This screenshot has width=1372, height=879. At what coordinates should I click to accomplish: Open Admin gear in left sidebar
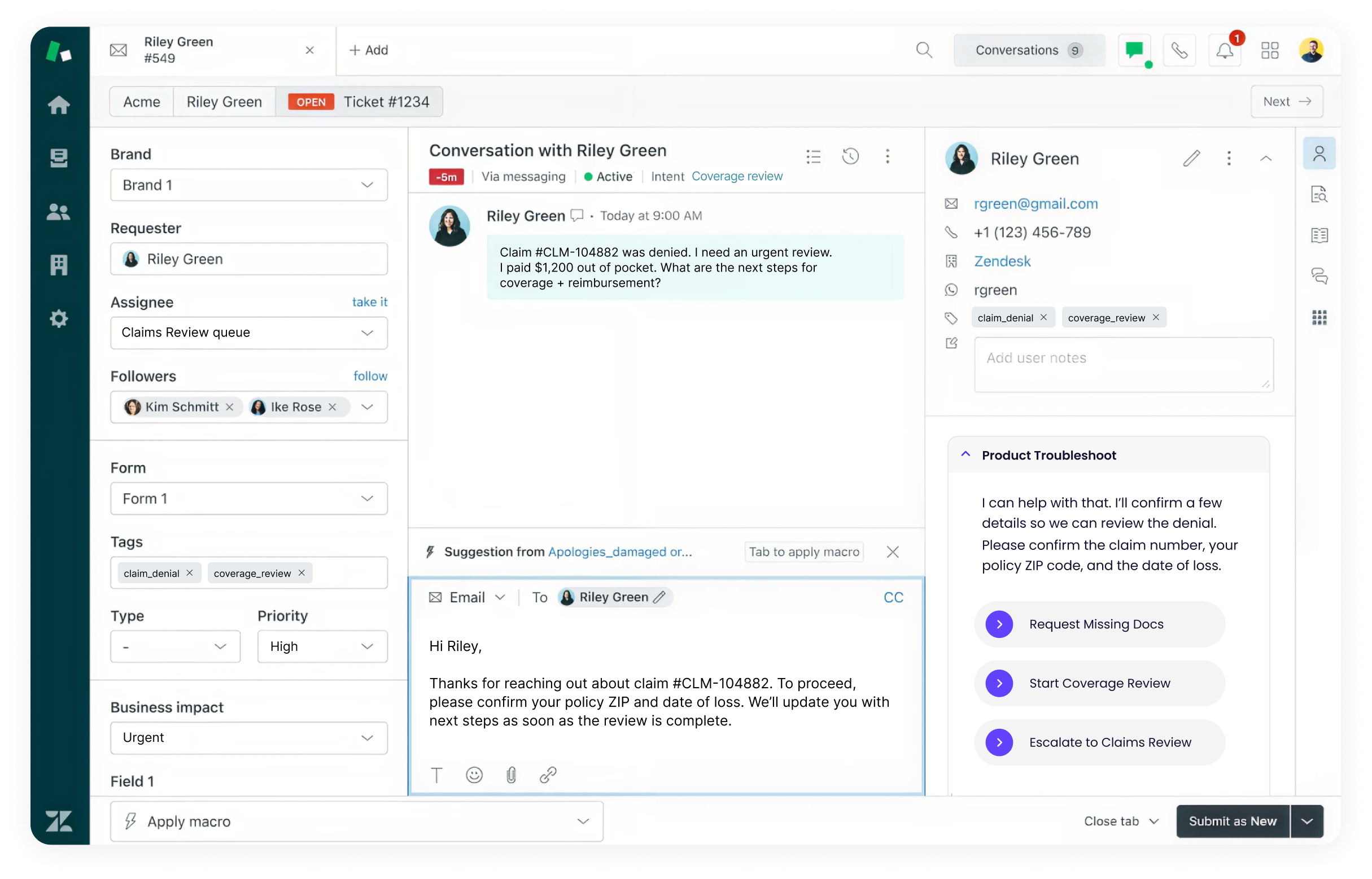pos(59,318)
